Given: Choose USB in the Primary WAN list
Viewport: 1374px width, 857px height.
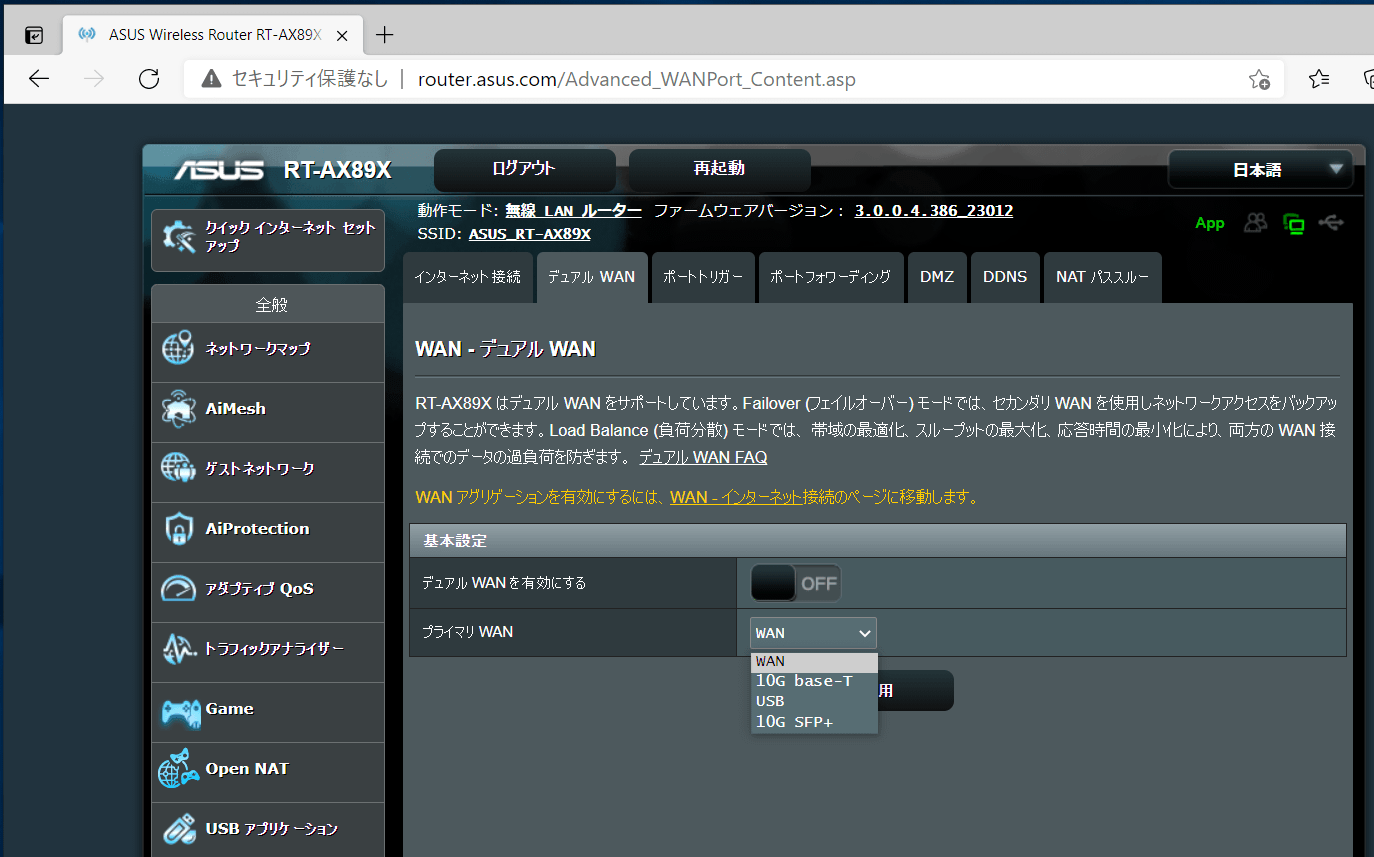Looking at the screenshot, I should pyautogui.click(x=814, y=701).
